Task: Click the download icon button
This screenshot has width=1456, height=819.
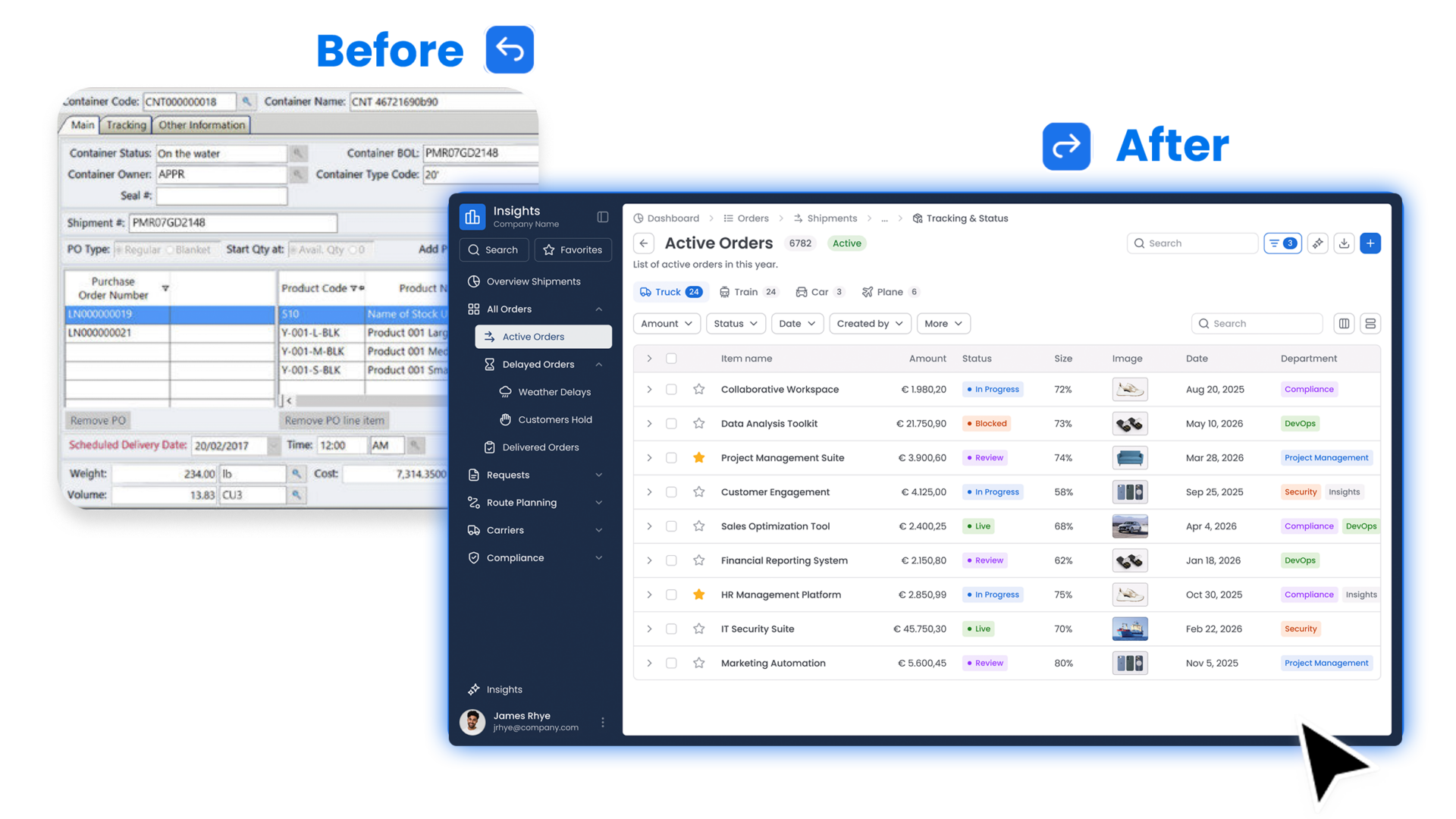Action: pyautogui.click(x=1344, y=243)
